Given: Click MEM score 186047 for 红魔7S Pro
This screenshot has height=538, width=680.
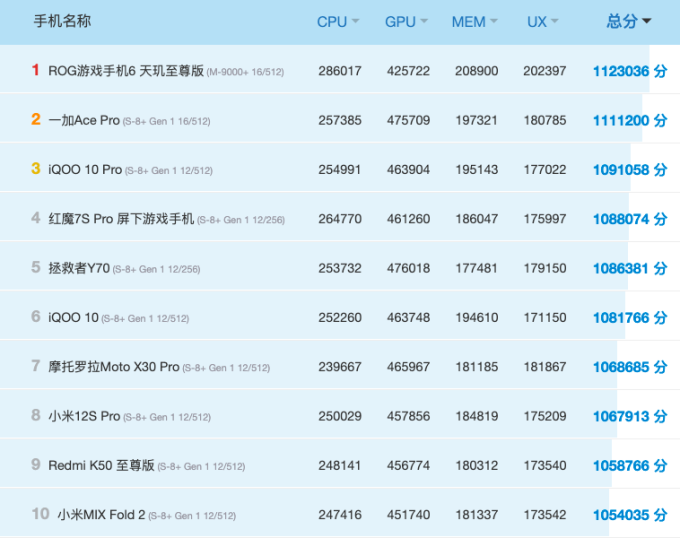Looking at the screenshot, I should (x=476, y=219).
